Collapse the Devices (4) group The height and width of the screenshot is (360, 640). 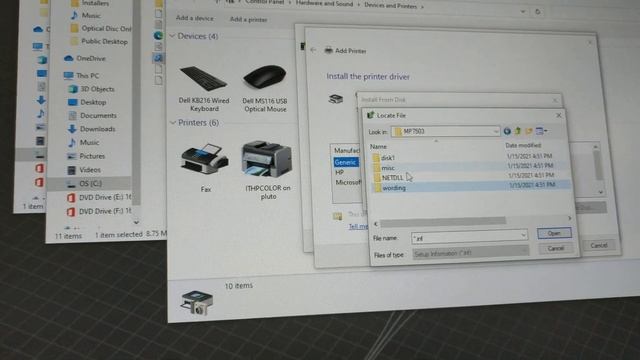click(x=172, y=36)
